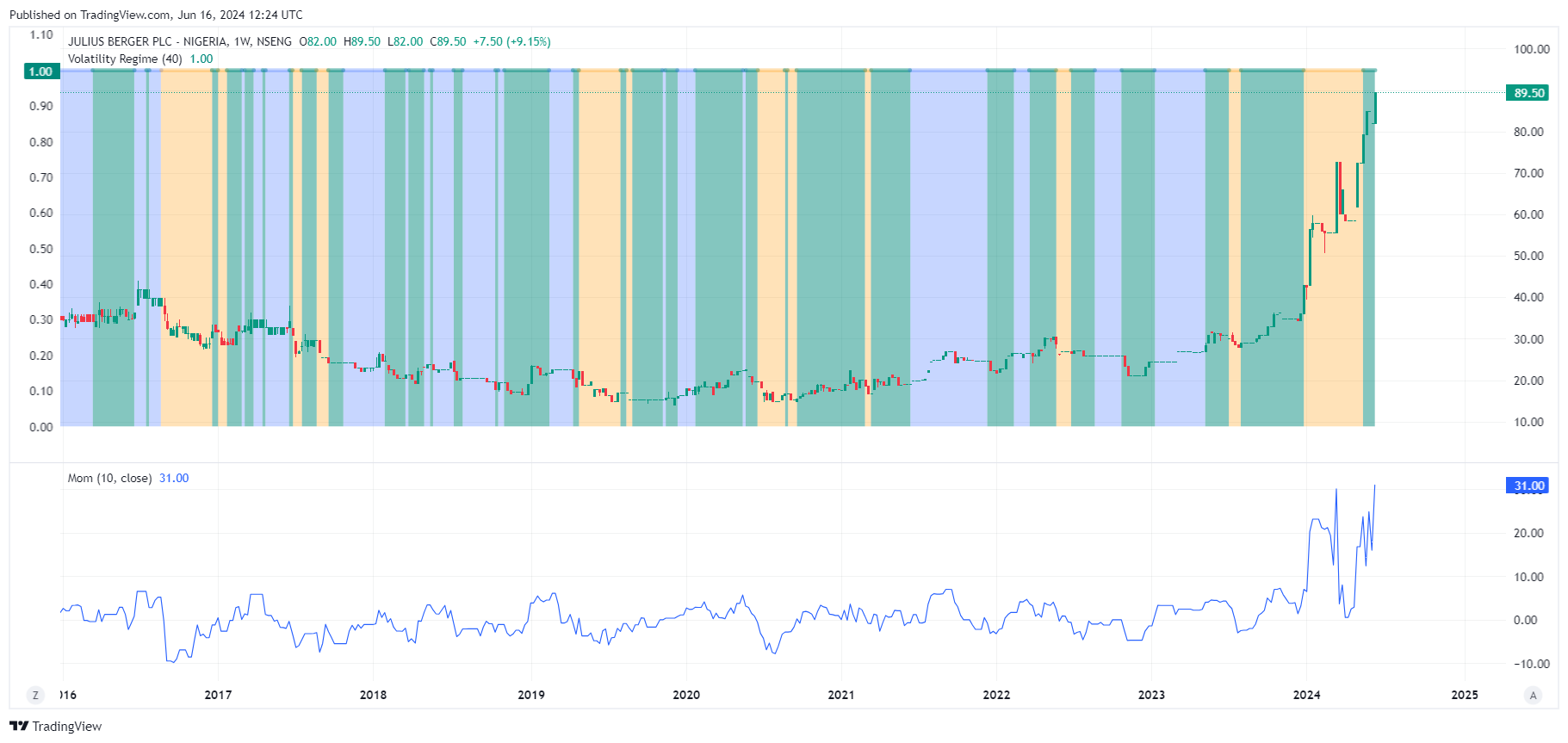Click the 1.00 volatility regime scale label

tap(40, 71)
